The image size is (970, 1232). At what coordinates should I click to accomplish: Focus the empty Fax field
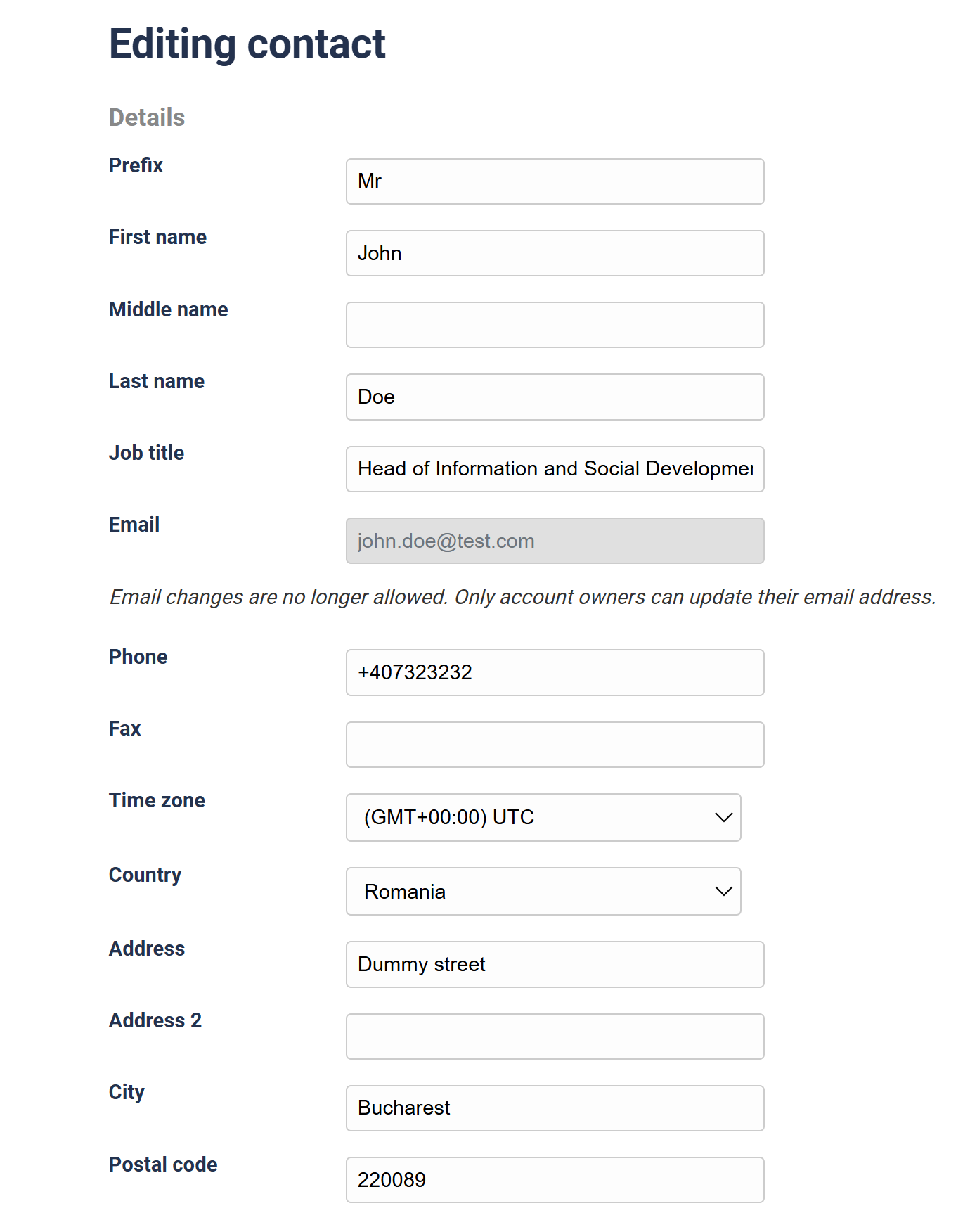[555, 745]
